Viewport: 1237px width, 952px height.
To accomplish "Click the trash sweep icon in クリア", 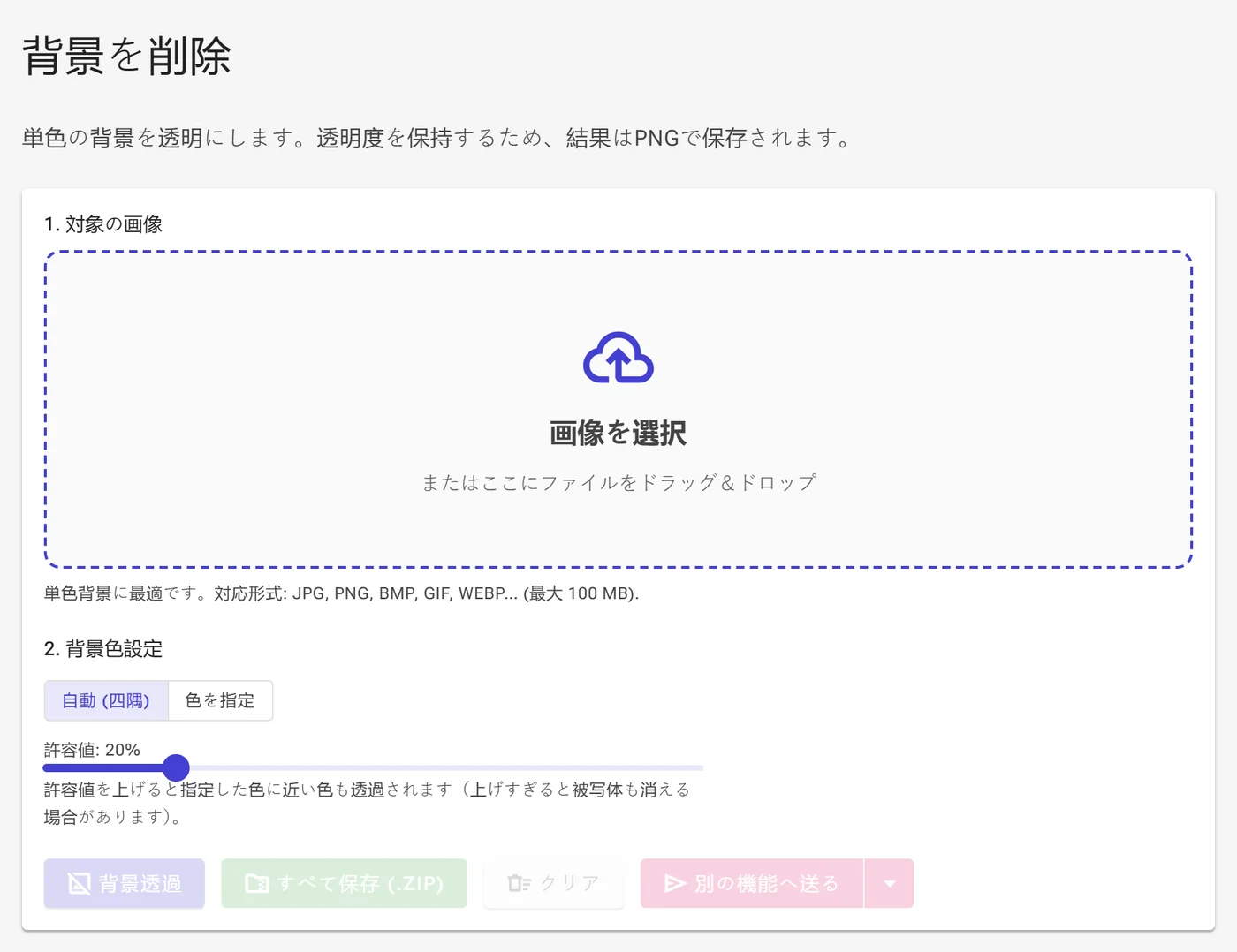I will coord(520,883).
